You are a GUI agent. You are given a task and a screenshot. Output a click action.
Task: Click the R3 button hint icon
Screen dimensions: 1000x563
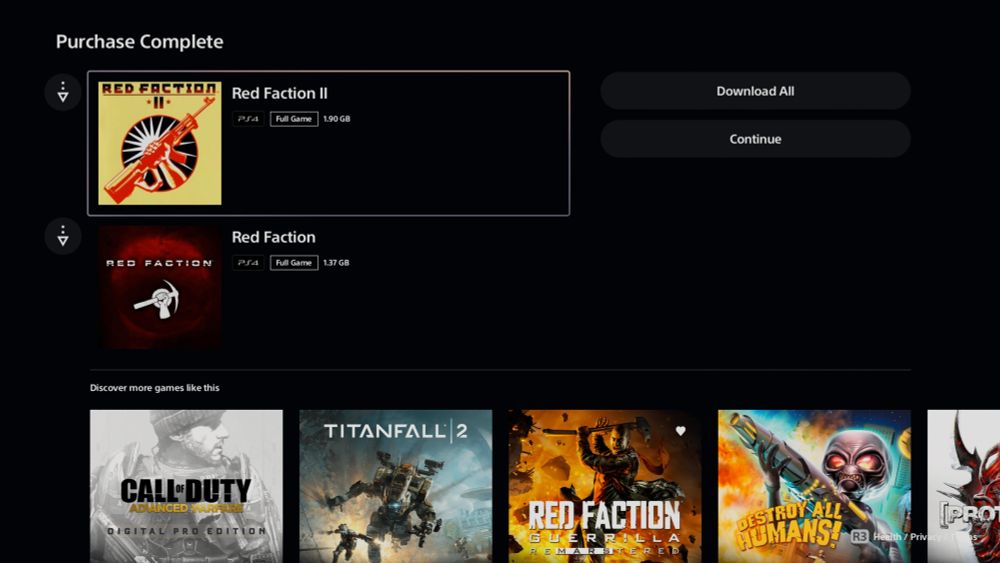(859, 537)
